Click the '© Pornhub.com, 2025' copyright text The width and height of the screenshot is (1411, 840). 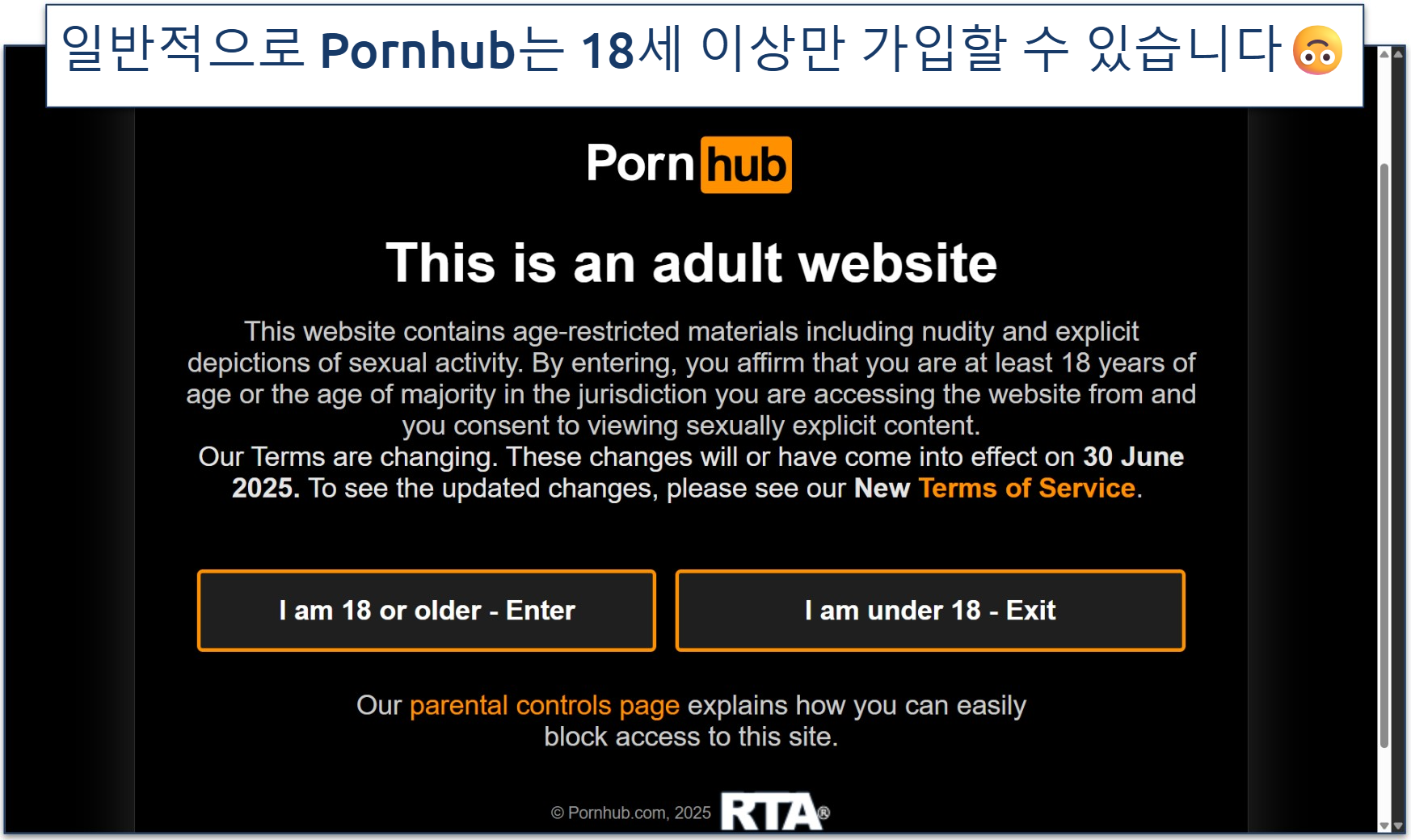631,813
